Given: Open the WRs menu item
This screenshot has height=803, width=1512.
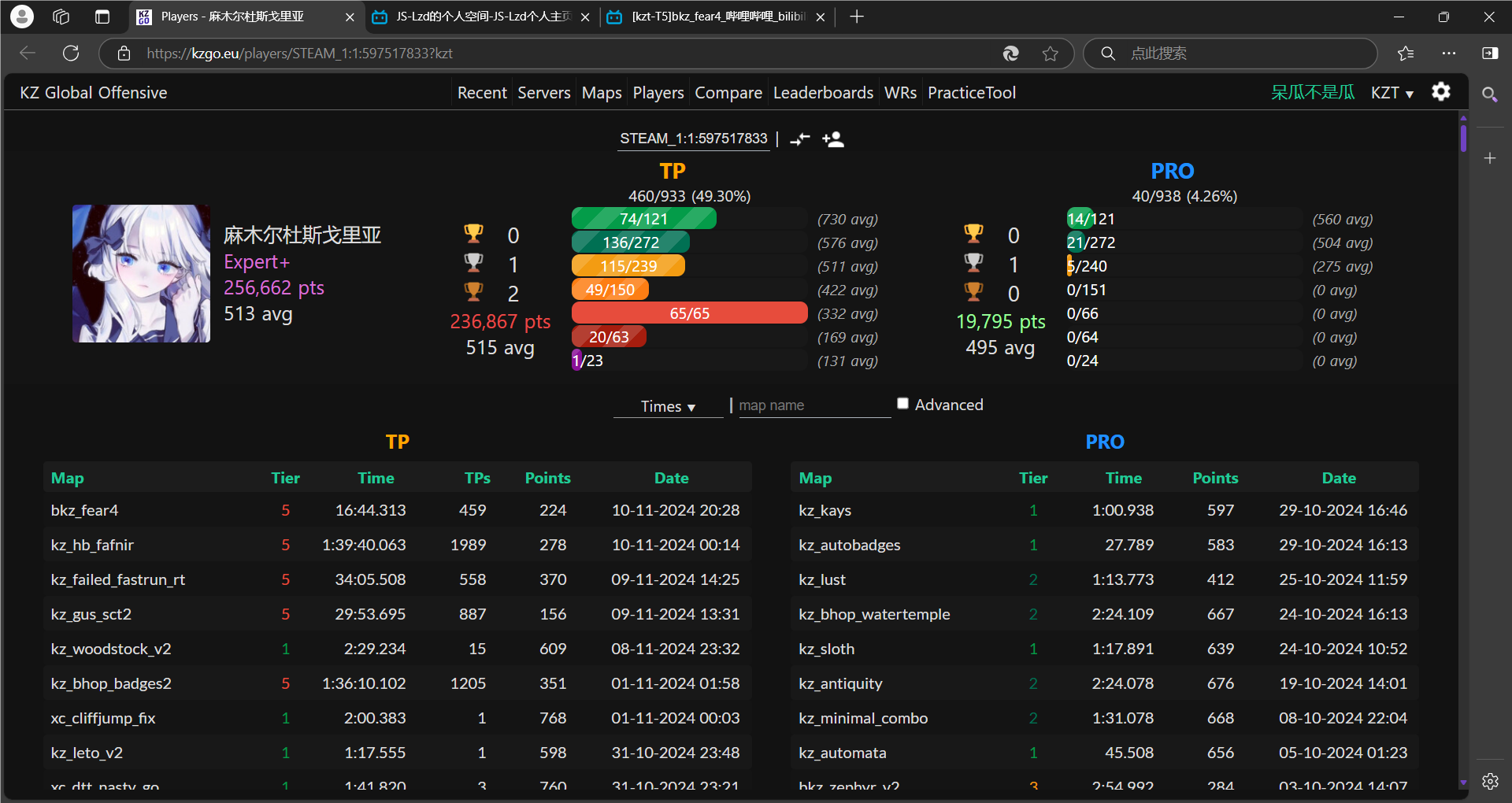Looking at the screenshot, I should tap(900, 93).
